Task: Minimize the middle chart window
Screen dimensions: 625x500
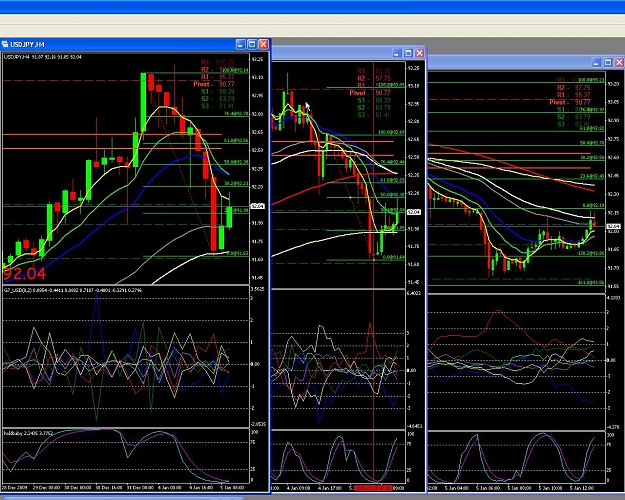Action: click(397, 53)
